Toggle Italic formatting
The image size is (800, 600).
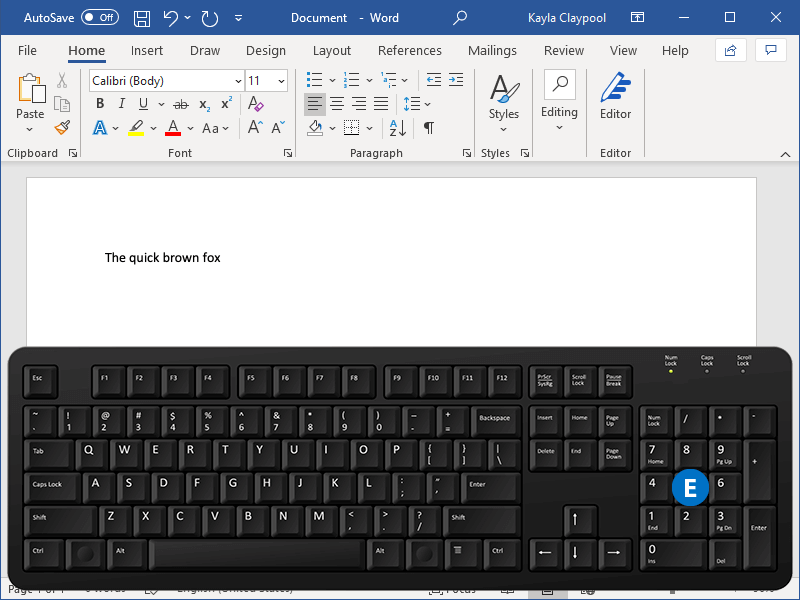coord(122,104)
